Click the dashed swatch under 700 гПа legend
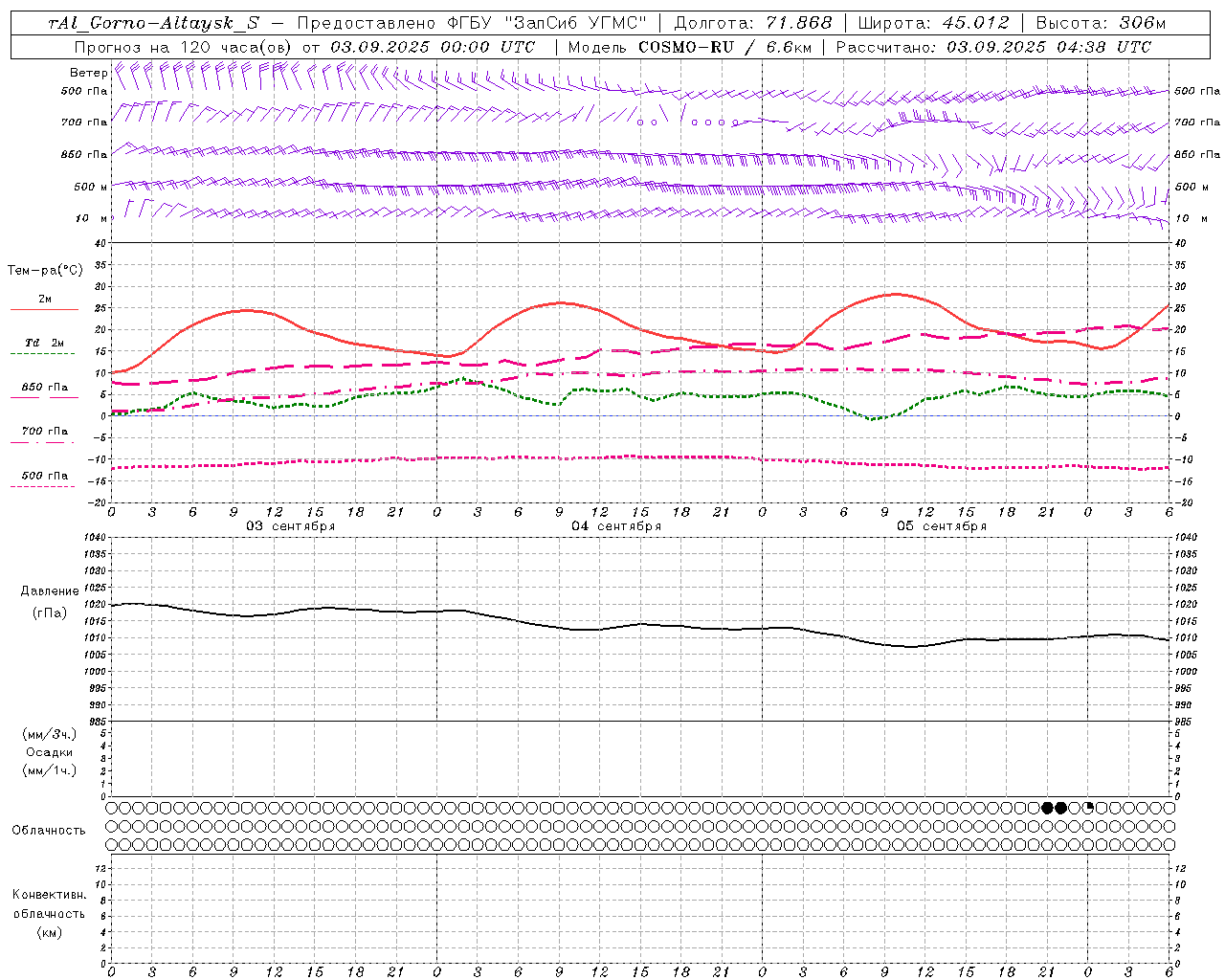The image size is (1225, 980). coord(42,442)
